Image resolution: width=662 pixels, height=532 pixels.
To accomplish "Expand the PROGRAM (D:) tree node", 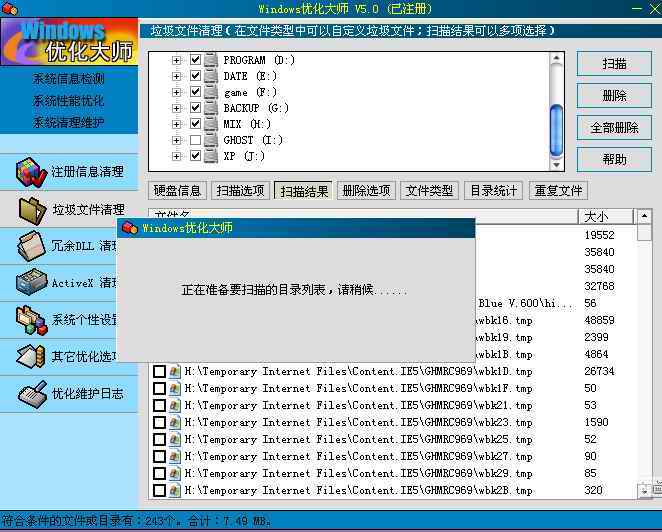I will point(176,60).
